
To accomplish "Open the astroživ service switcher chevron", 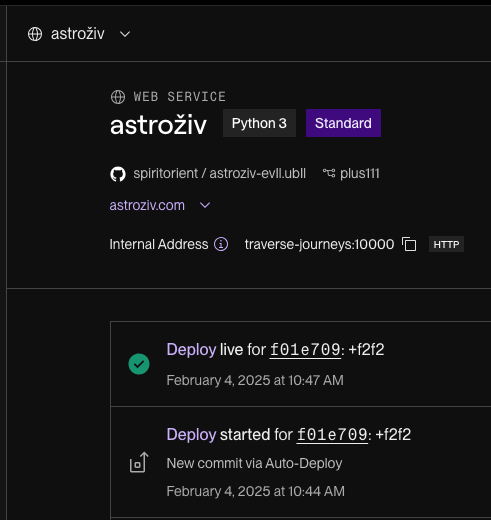I will [125, 34].
